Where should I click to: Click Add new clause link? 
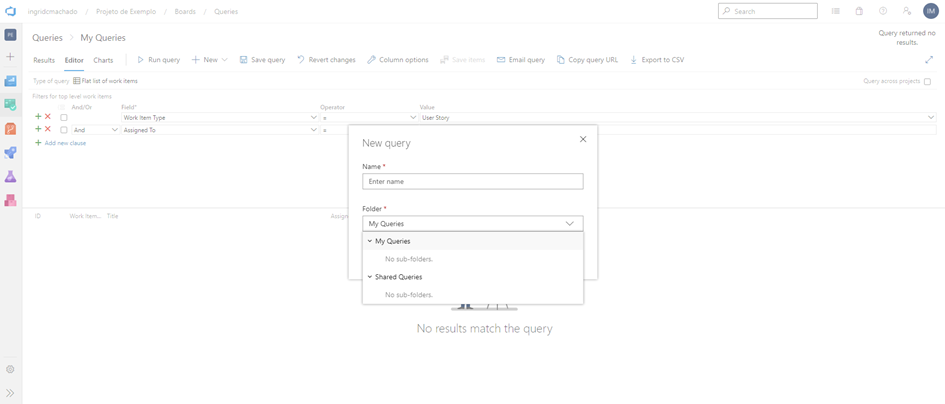pyautogui.click(x=65, y=143)
